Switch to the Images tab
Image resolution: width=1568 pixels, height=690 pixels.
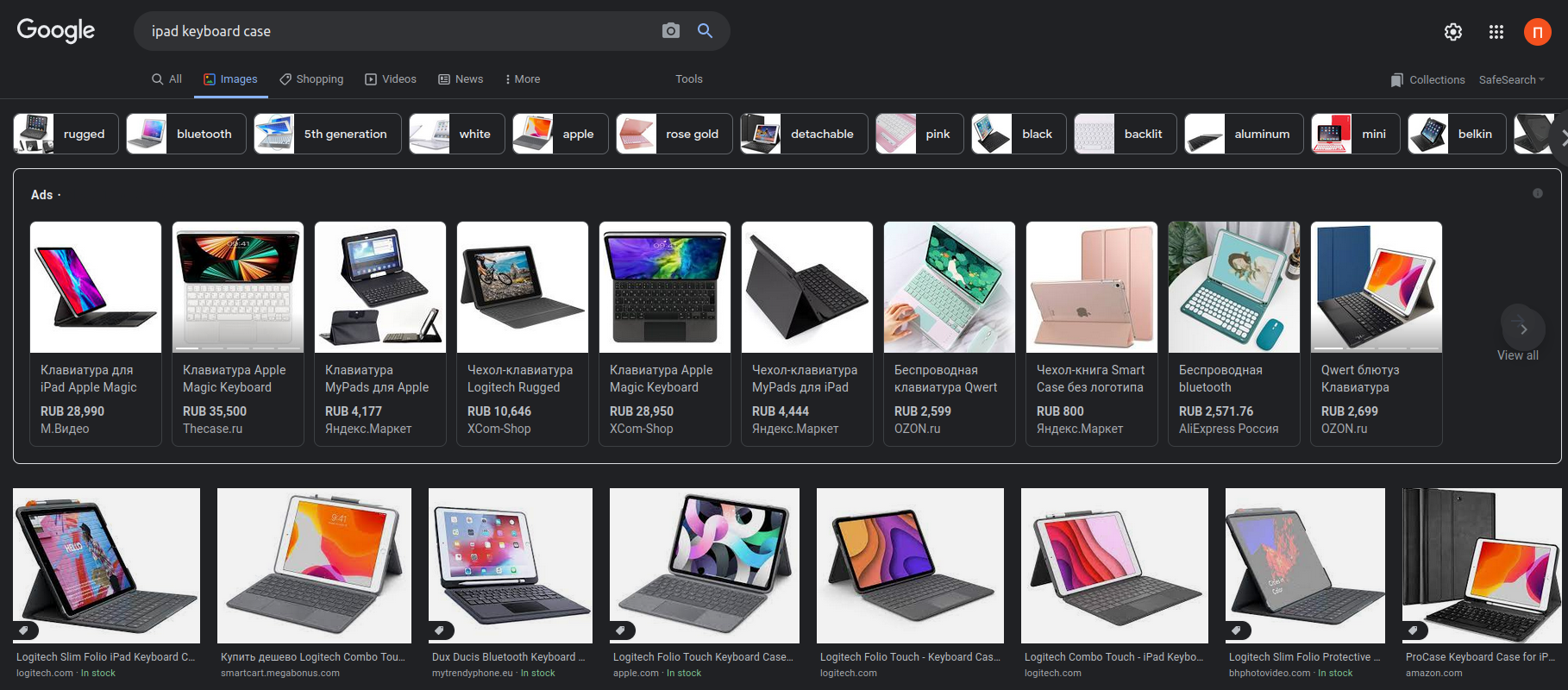click(230, 78)
